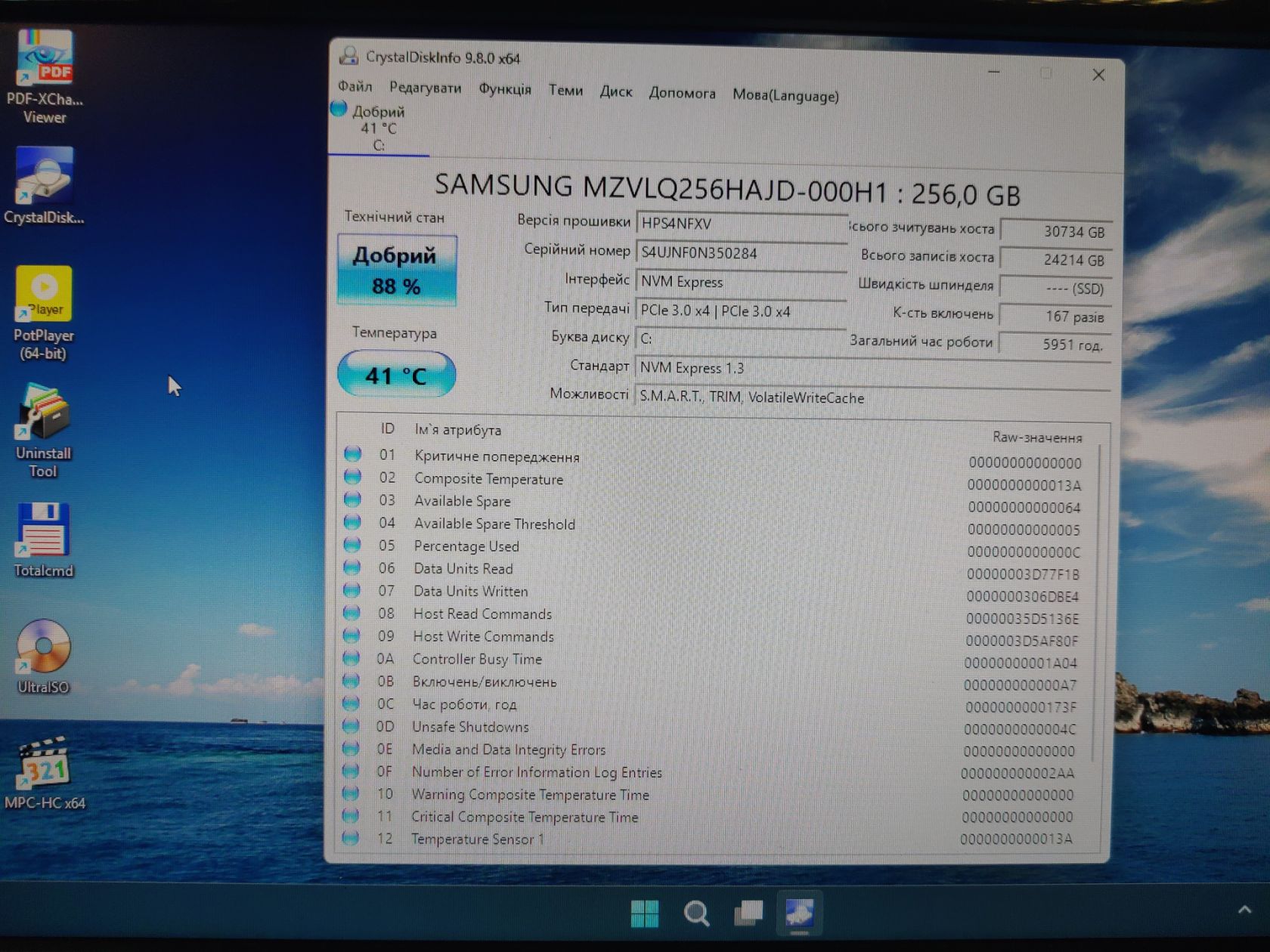Click the 30734 GB host reads value

coord(1055,231)
